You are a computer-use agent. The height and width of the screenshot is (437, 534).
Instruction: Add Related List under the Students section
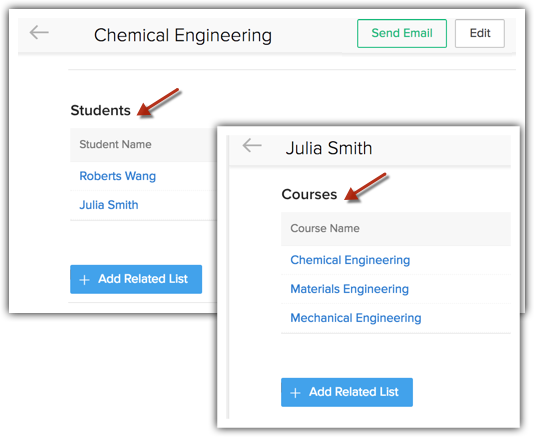click(136, 279)
